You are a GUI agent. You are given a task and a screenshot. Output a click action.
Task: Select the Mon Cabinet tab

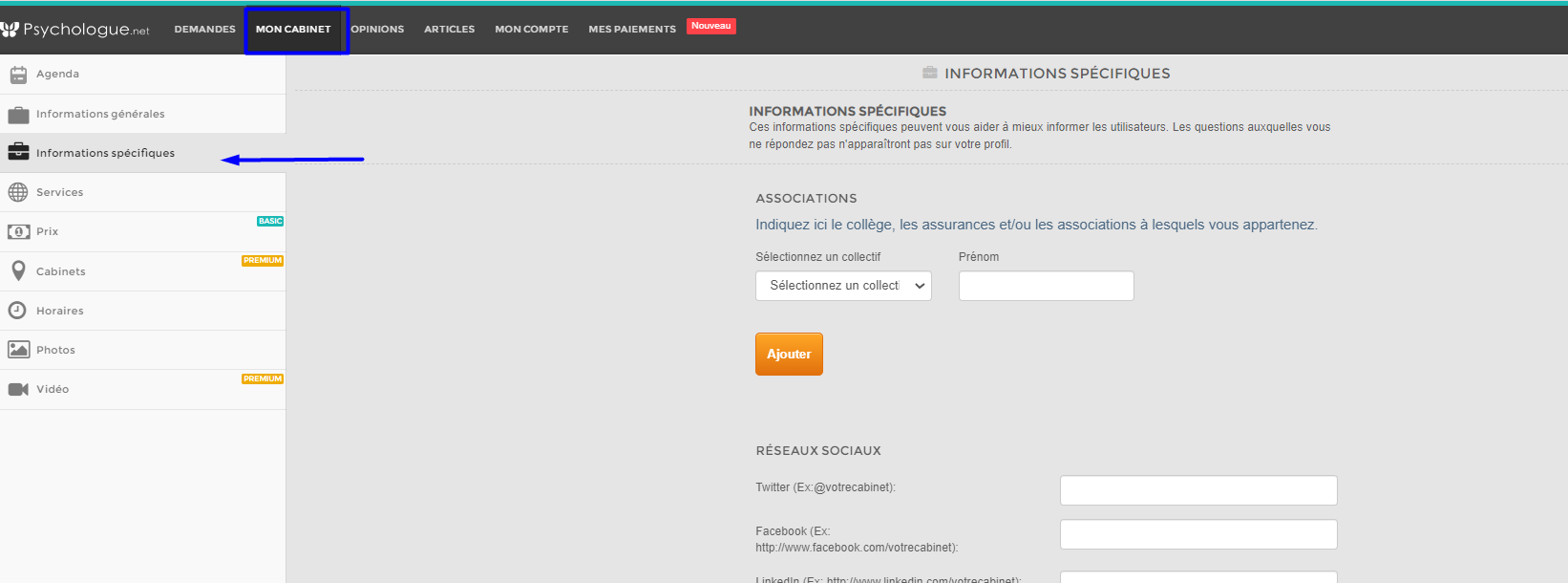click(x=293, y=30)
